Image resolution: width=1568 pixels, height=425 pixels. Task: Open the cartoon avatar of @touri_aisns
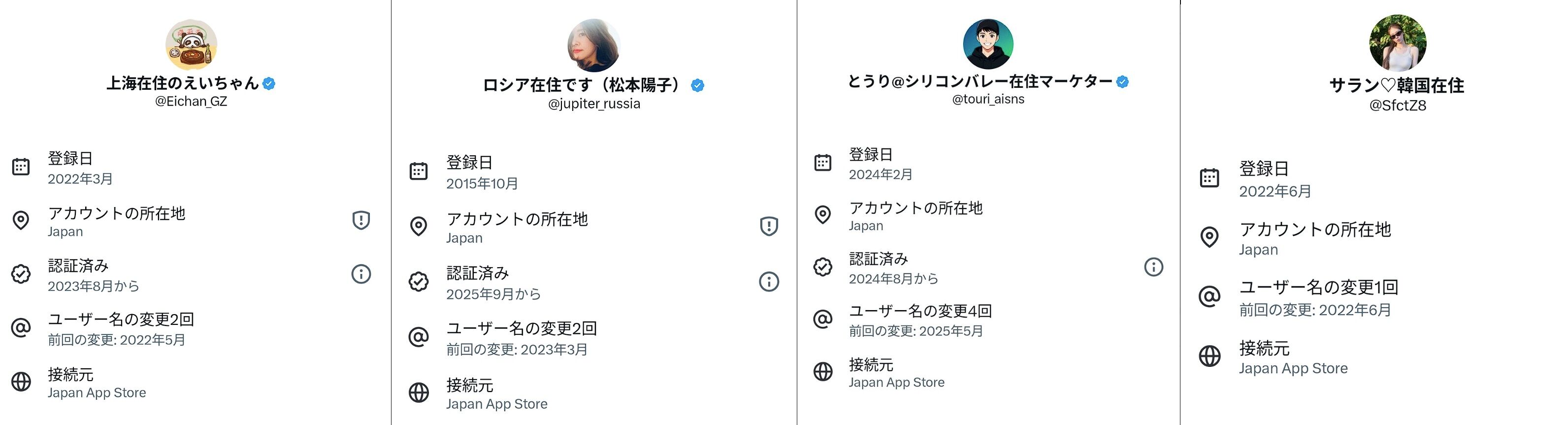(988, 44)
